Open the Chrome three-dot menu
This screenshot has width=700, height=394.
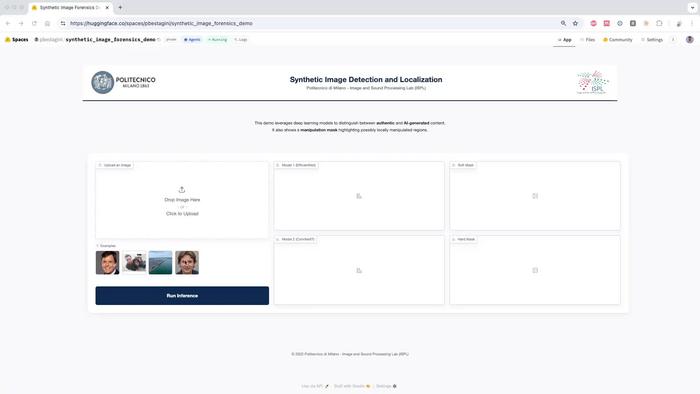coord(692,23)
